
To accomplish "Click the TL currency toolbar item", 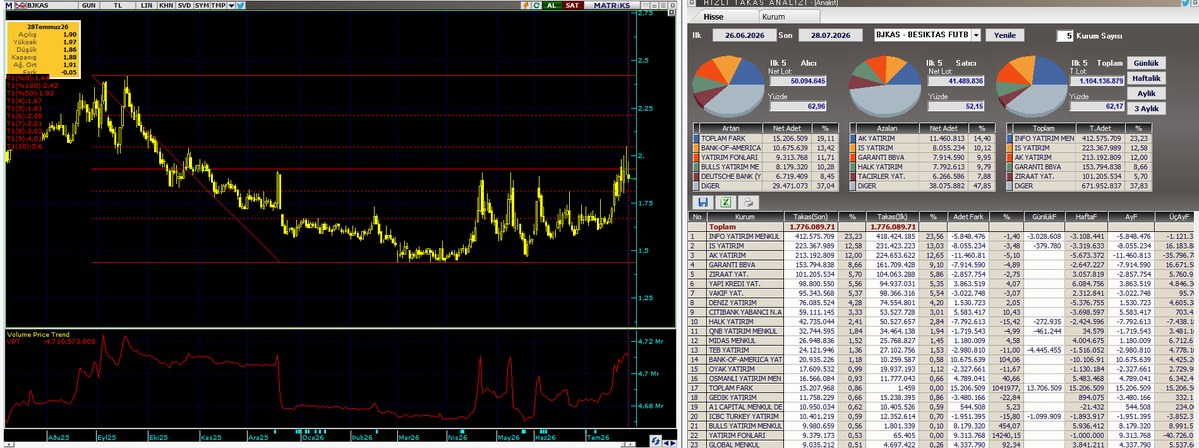I will 117,5.
